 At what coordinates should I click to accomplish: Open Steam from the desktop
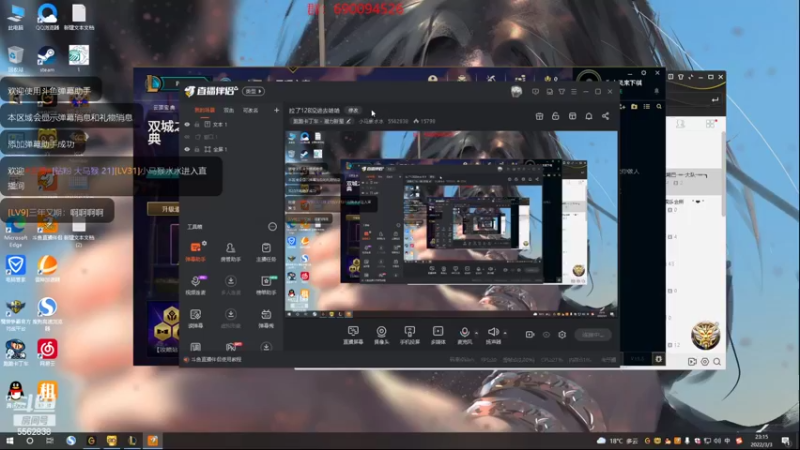pos(46,58)
